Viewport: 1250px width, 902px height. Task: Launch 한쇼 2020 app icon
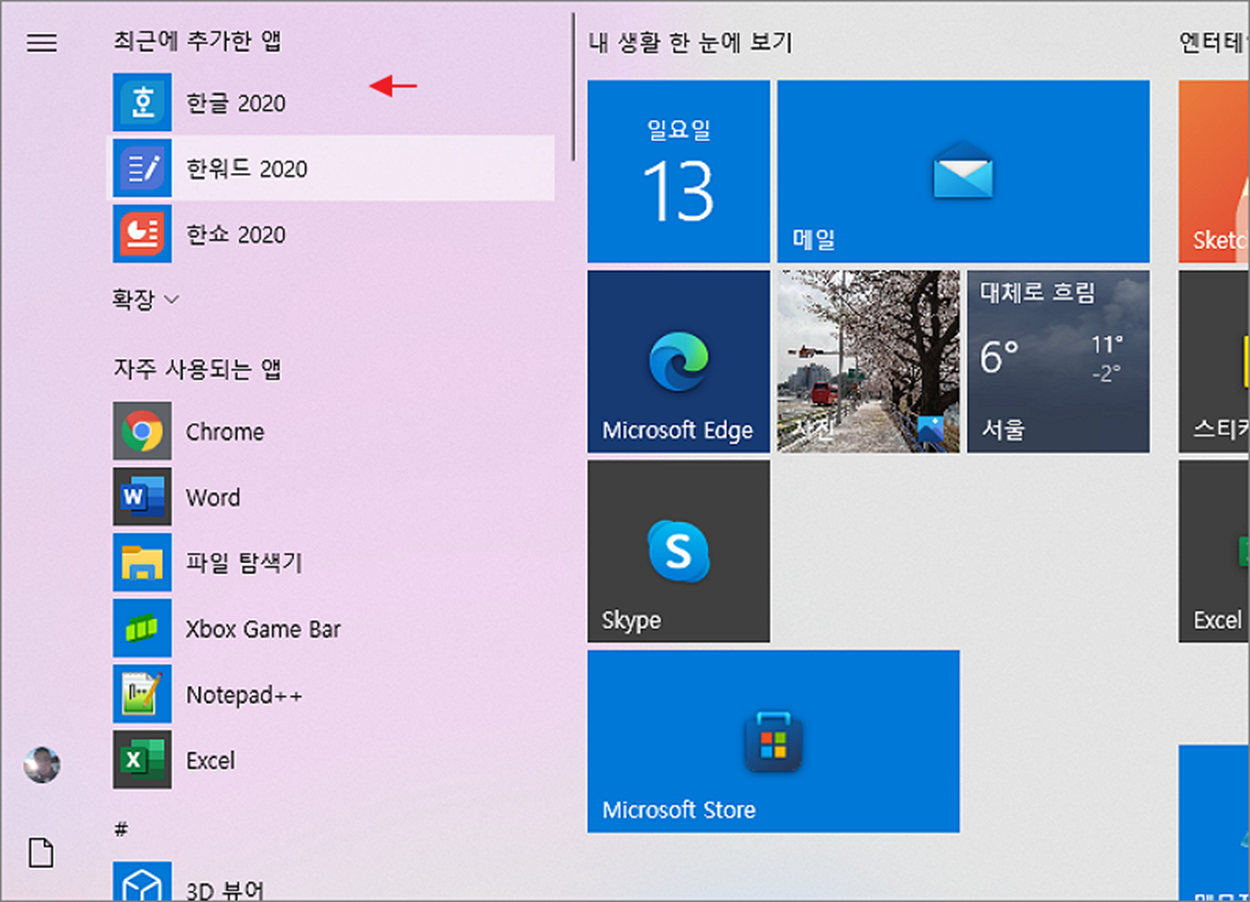coord(142,234)
